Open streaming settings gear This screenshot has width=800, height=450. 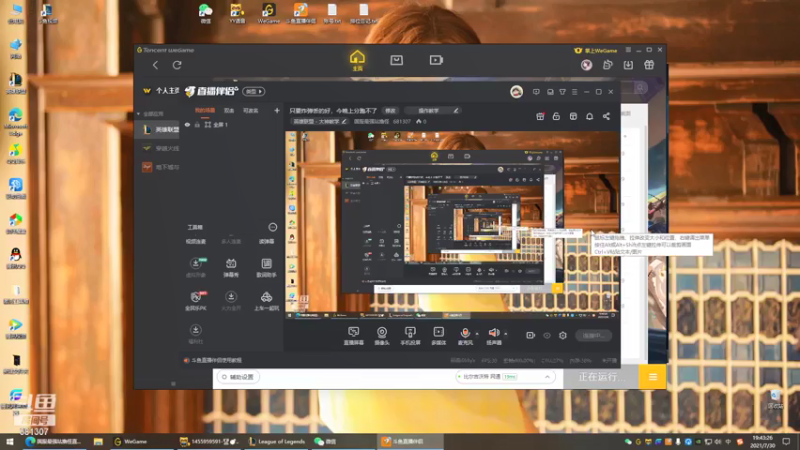tap(563, 335)
